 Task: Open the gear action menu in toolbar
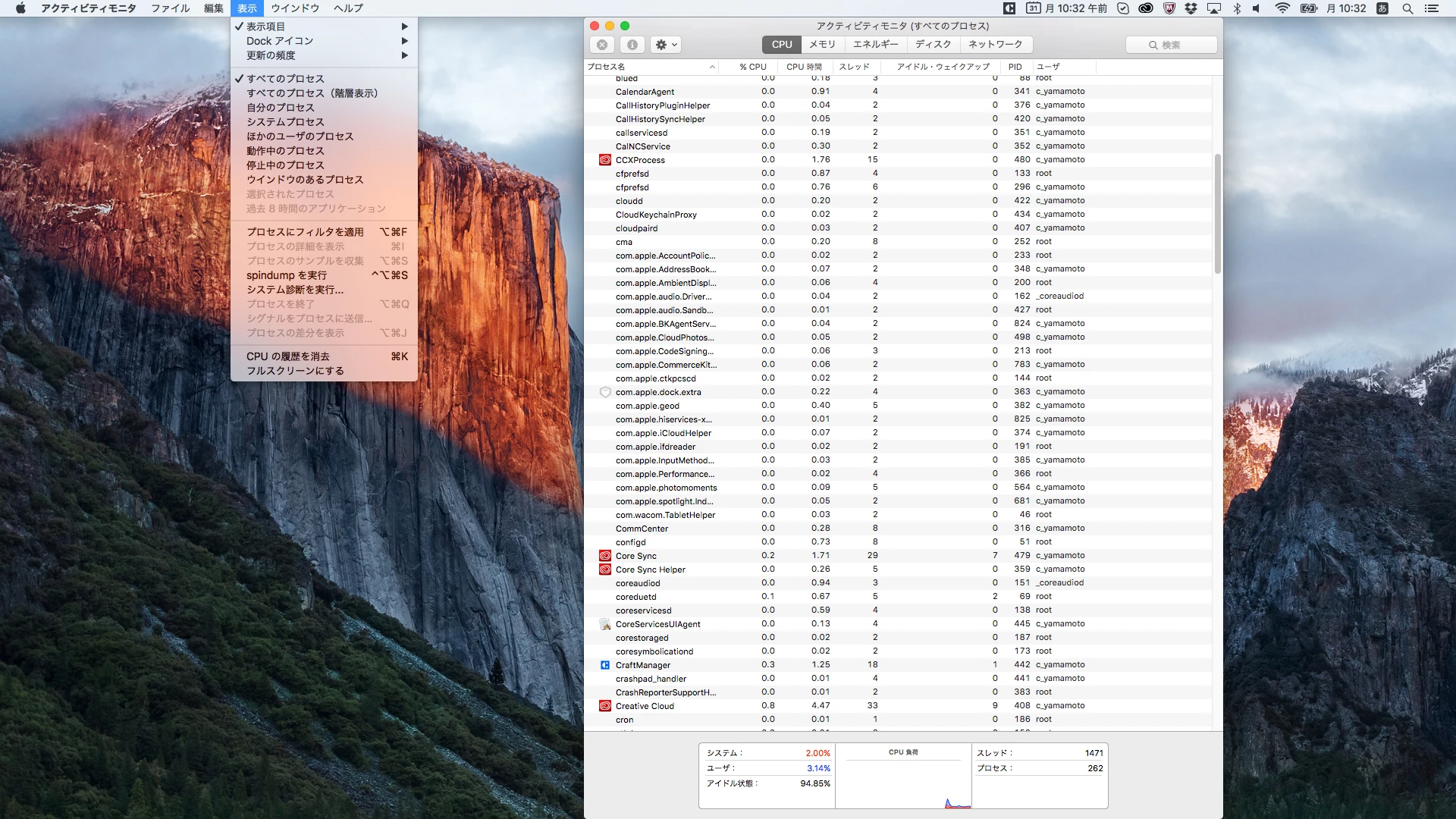point(666,45)
